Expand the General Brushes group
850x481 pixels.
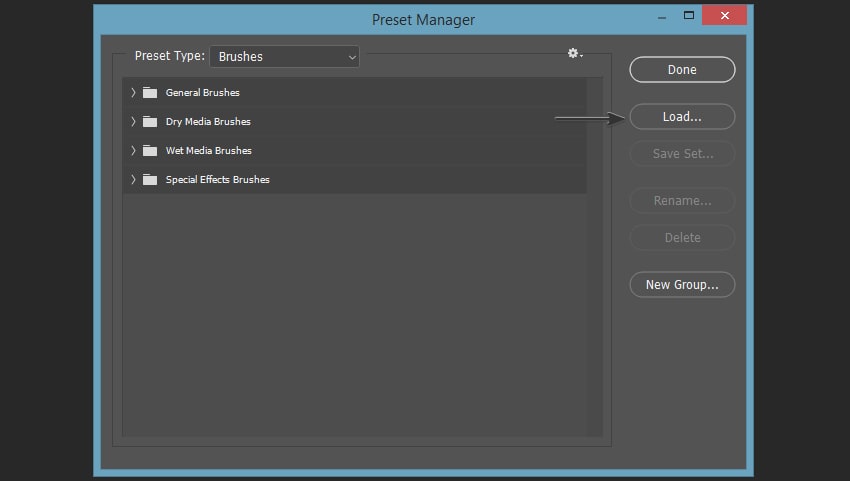[133, 93]
